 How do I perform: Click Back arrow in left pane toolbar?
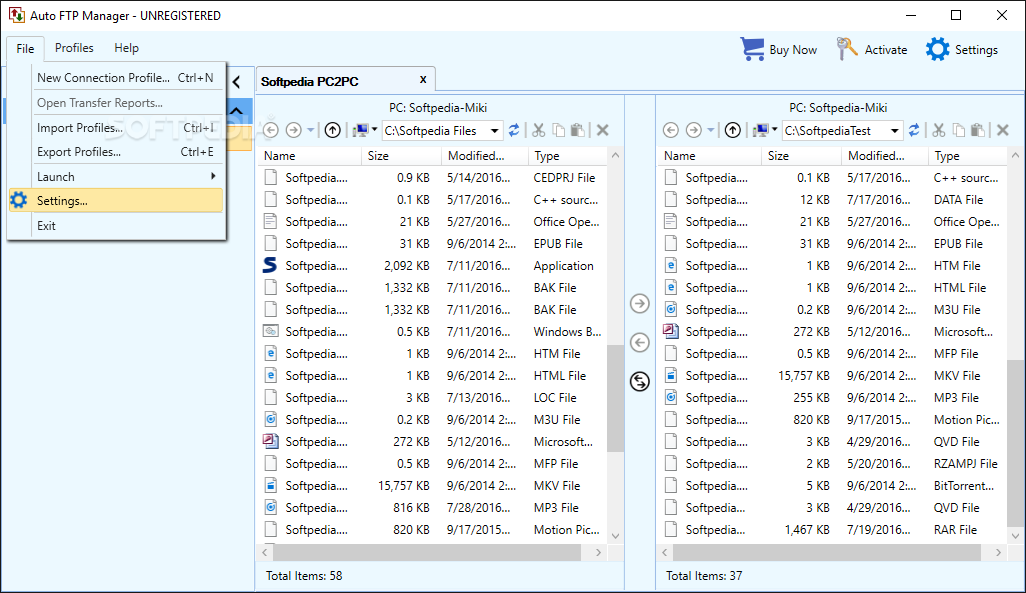click(x=271, y=130)
